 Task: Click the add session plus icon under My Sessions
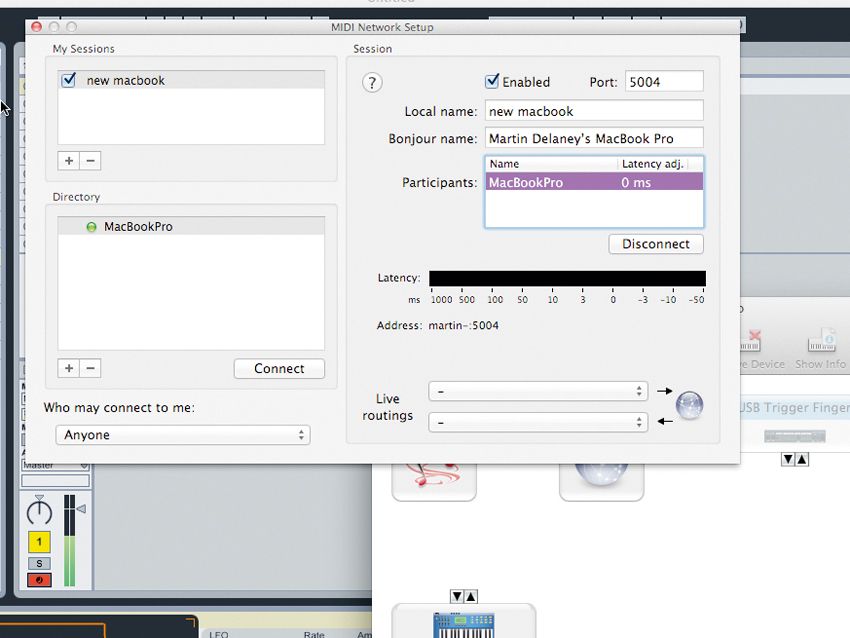pos(68,160)
